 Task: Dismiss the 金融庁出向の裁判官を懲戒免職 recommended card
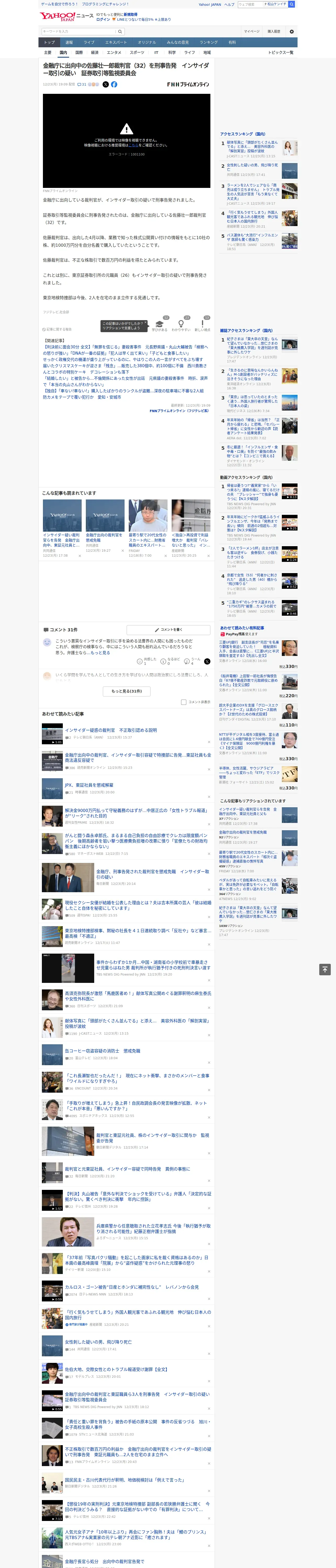coord(122,551)
